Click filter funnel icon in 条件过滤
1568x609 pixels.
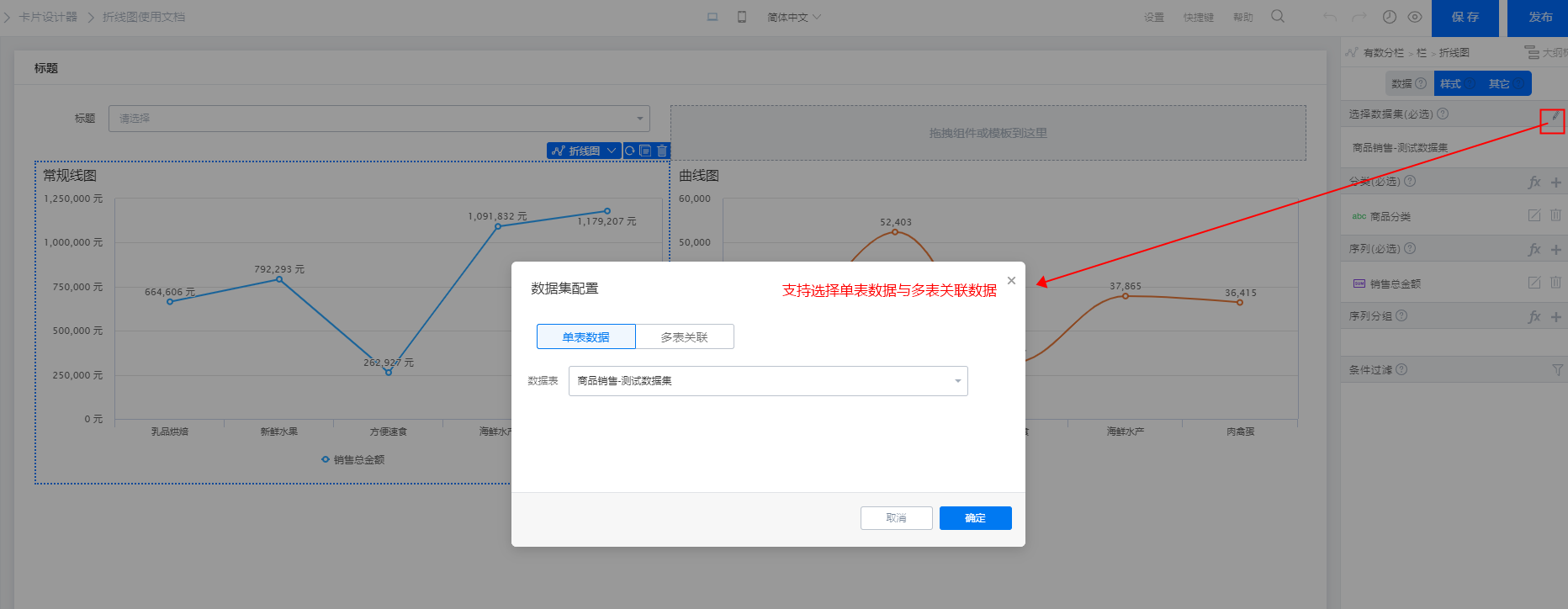1557,370
